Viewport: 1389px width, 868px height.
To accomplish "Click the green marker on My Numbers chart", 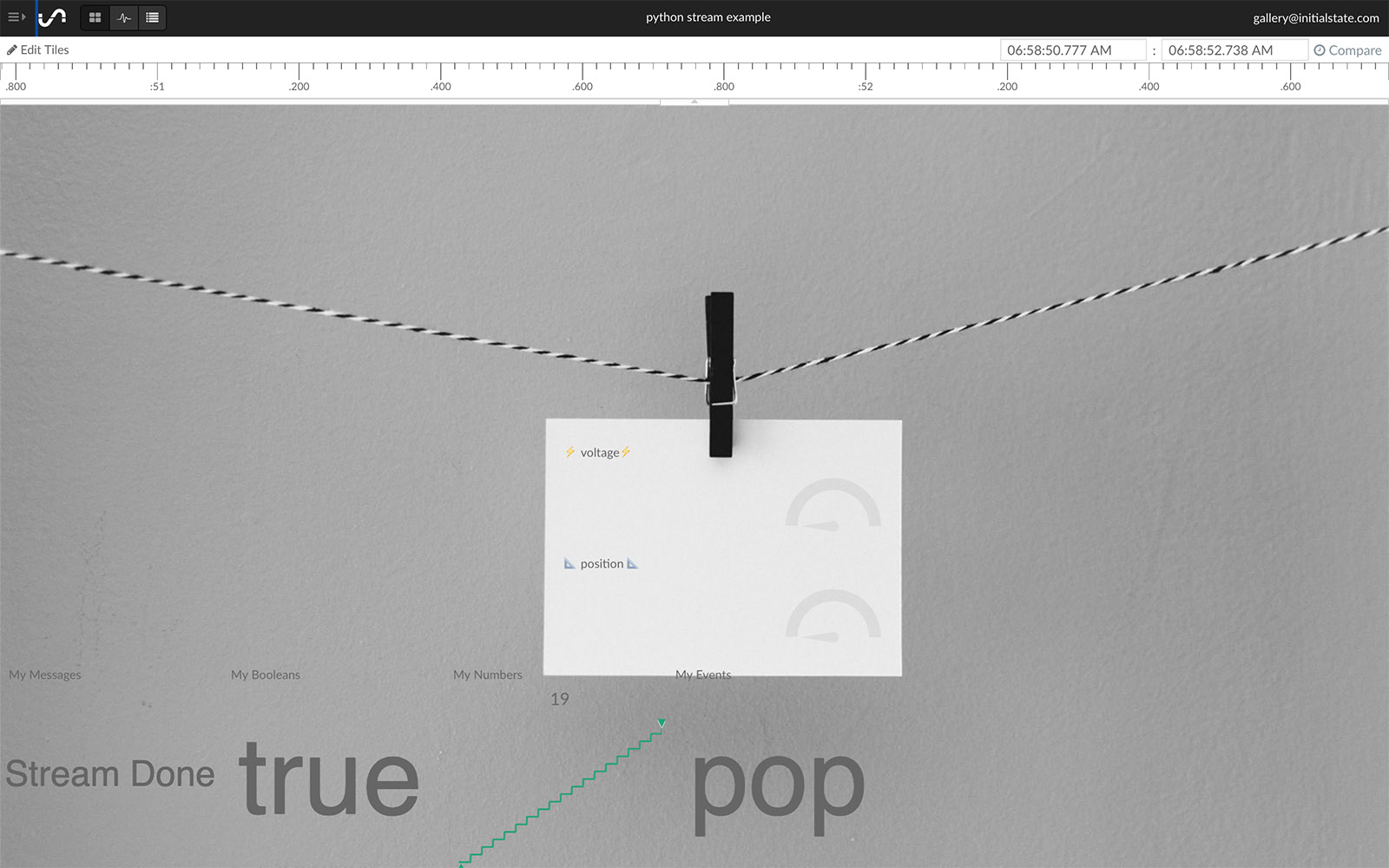I will tap(662, 723).
